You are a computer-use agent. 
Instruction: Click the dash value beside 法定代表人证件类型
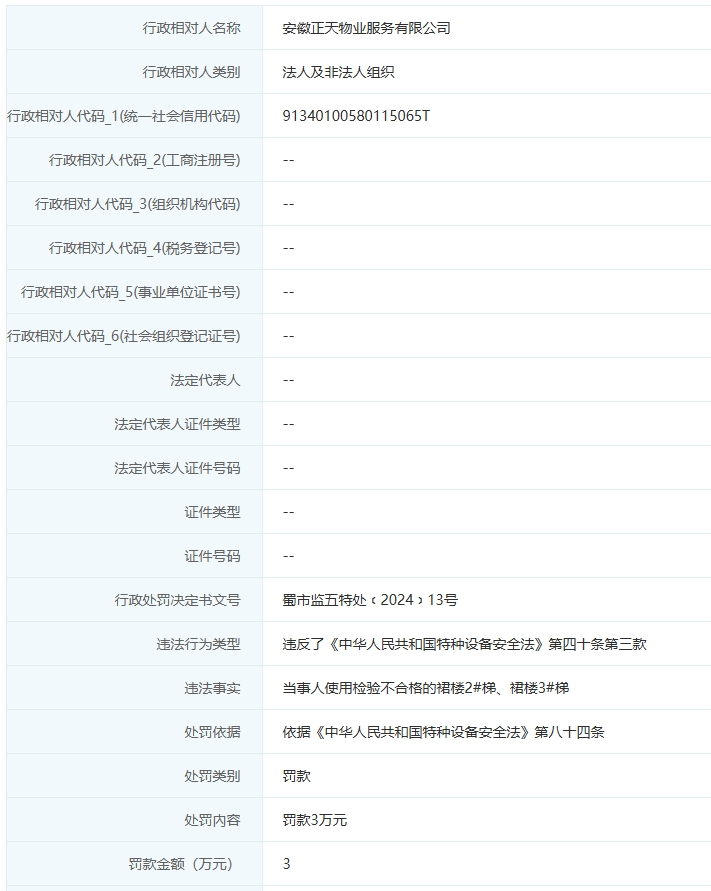pos(288,424)
